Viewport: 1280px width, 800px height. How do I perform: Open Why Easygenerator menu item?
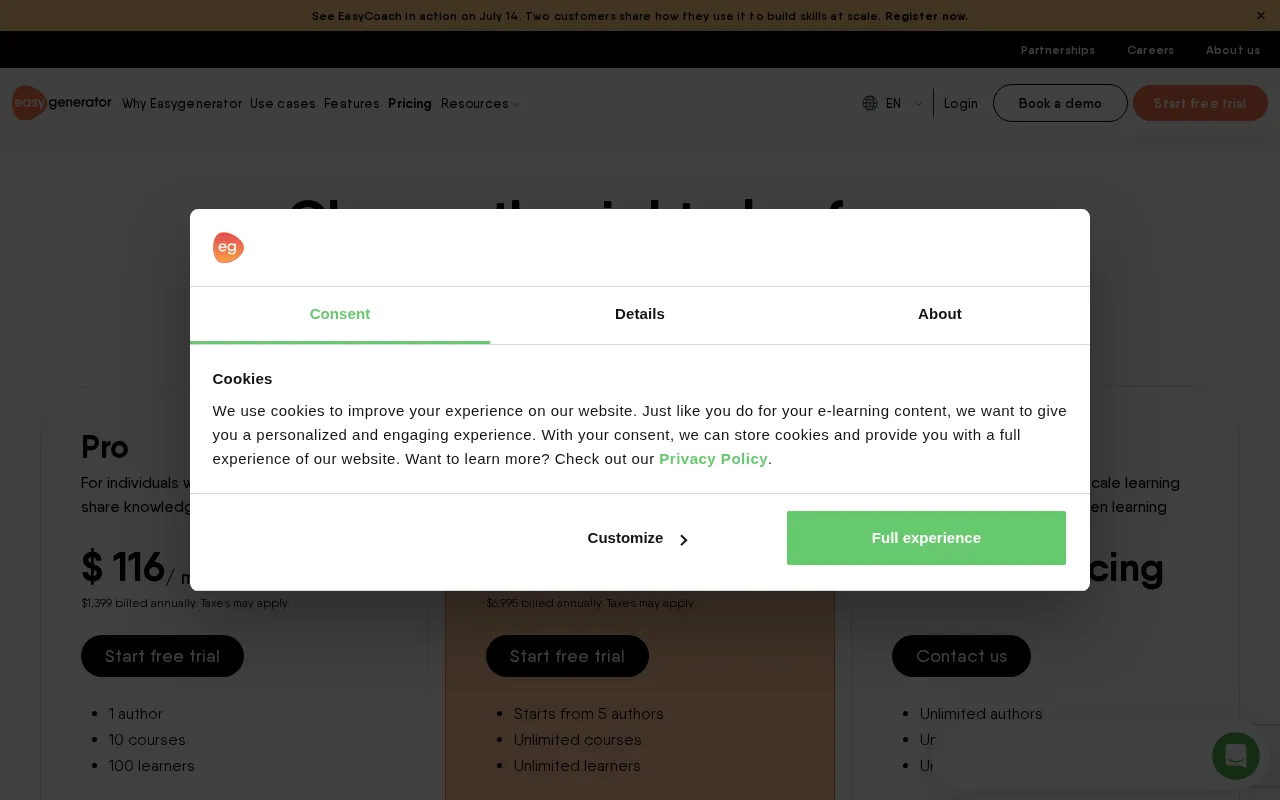(x=182, y=104)
